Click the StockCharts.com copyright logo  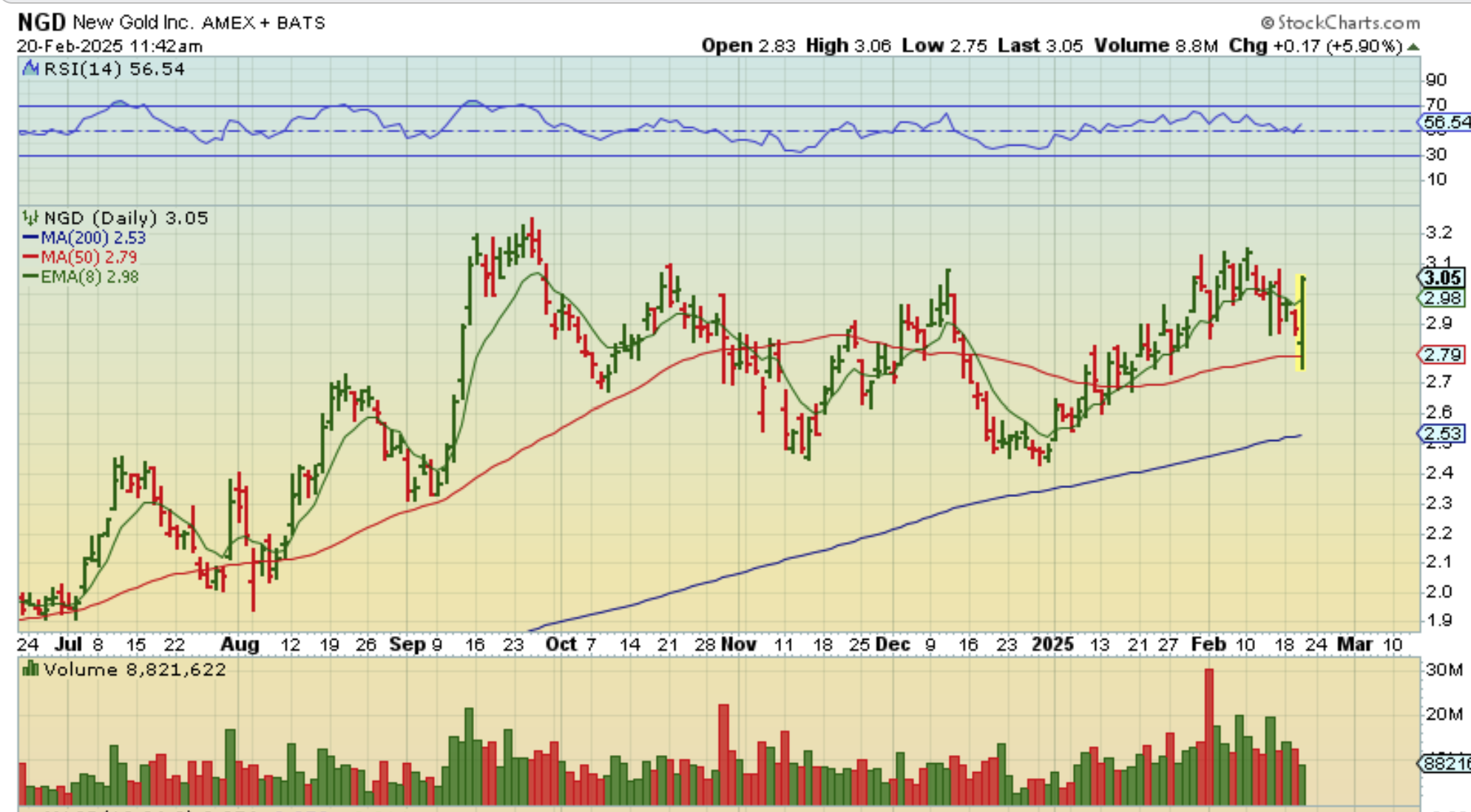pos(1340,23)
